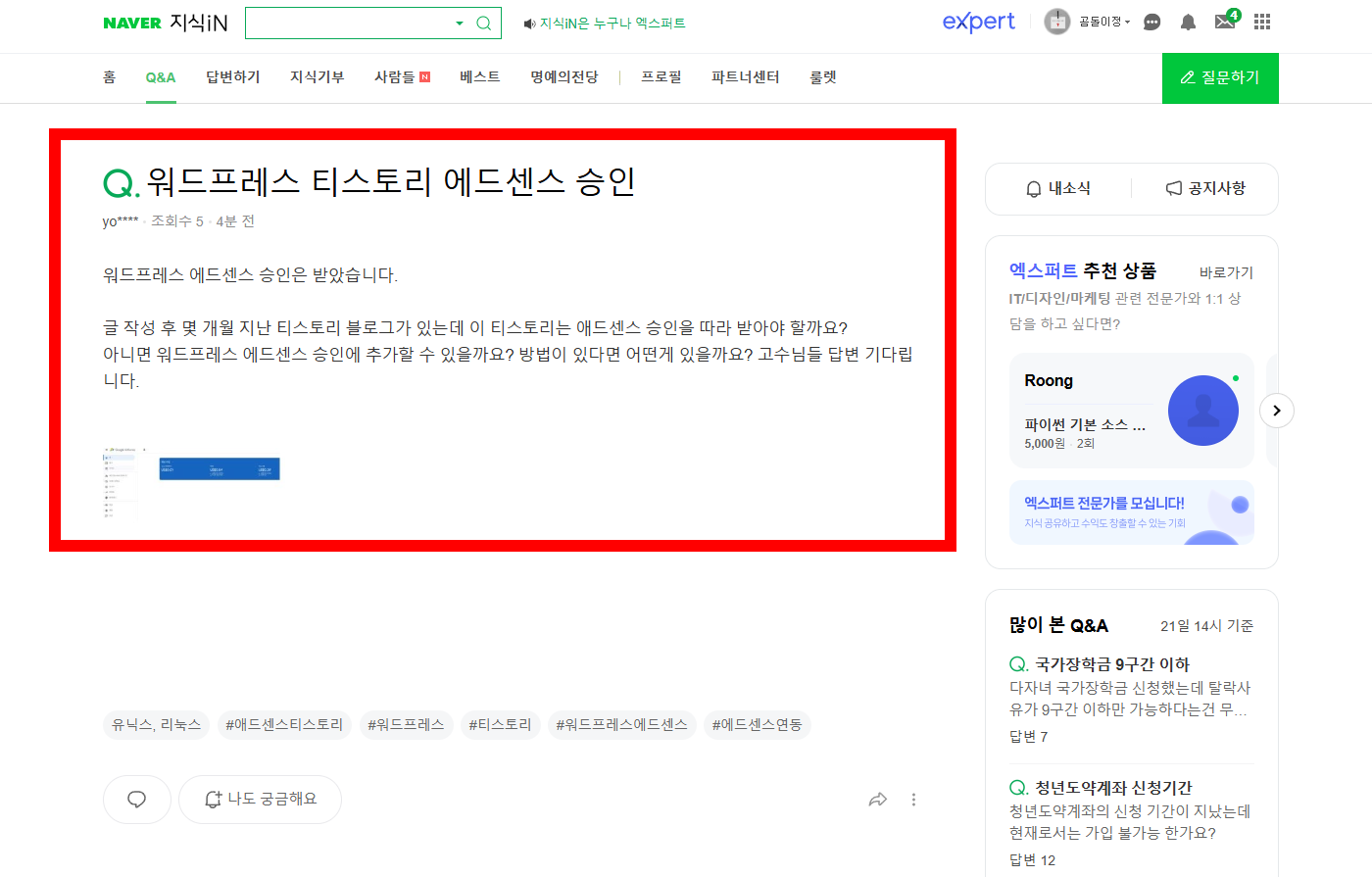Open the notifications bell icon
1372x877 pixels.
point(1188,22)
